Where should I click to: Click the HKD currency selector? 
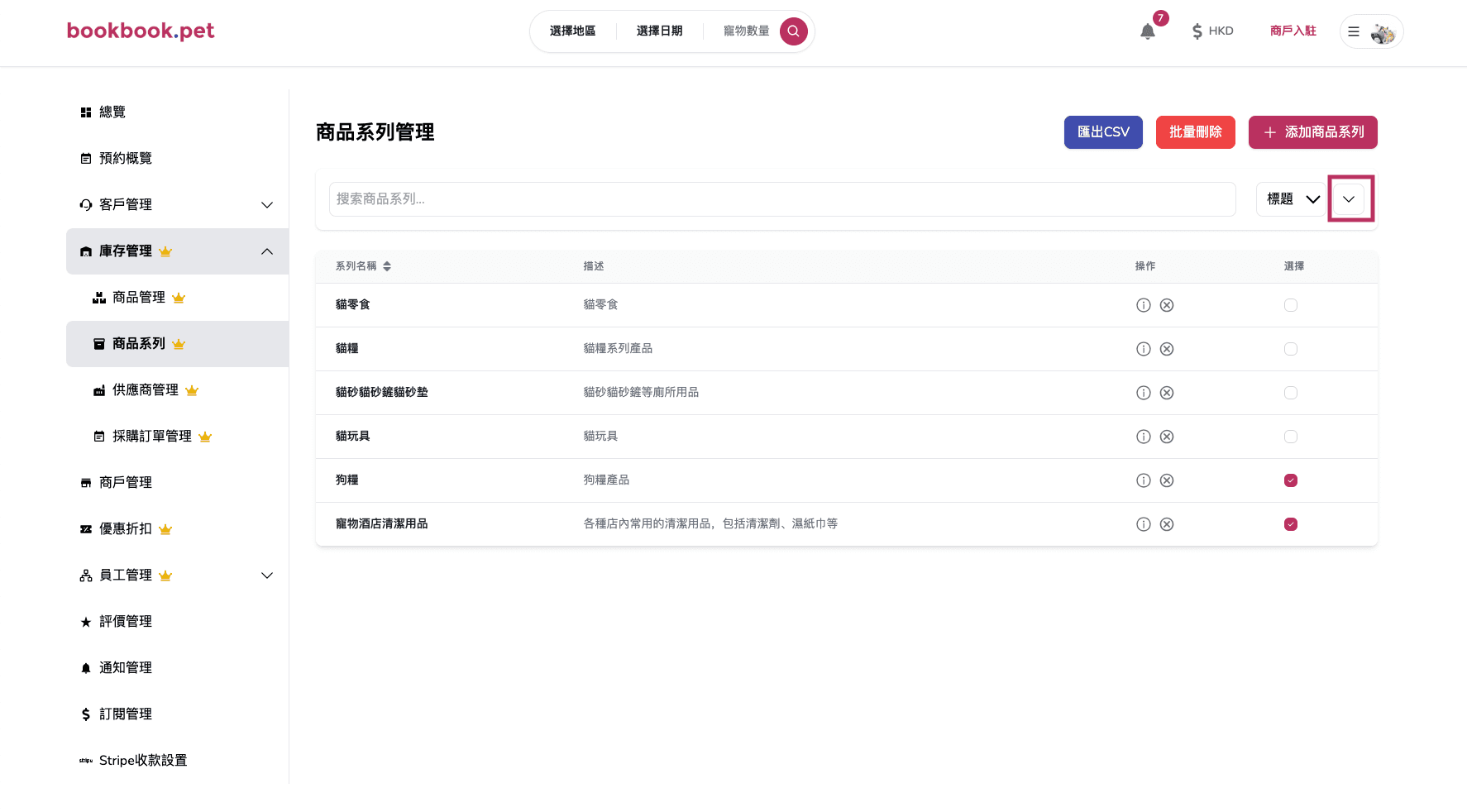pyautogui.click(x=1212, y=31)
